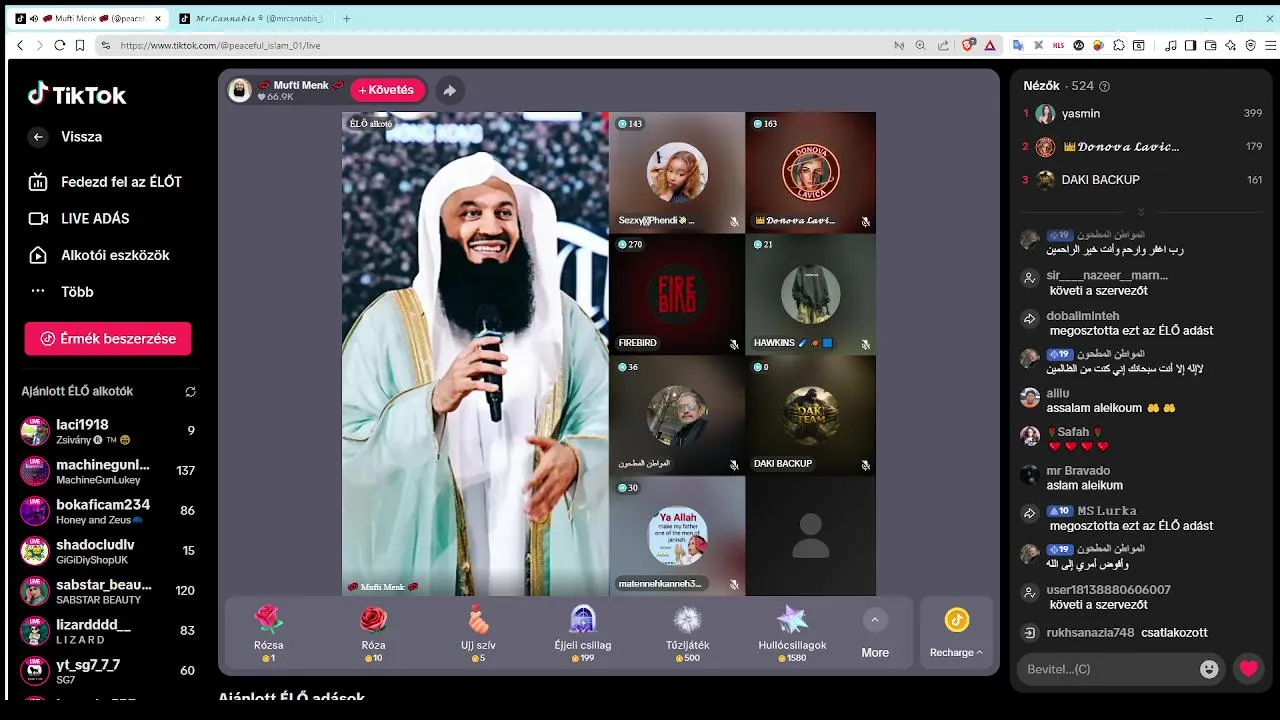Click the address bar URL
This screenshot has width=1280, height=720.
pos(220,46)
